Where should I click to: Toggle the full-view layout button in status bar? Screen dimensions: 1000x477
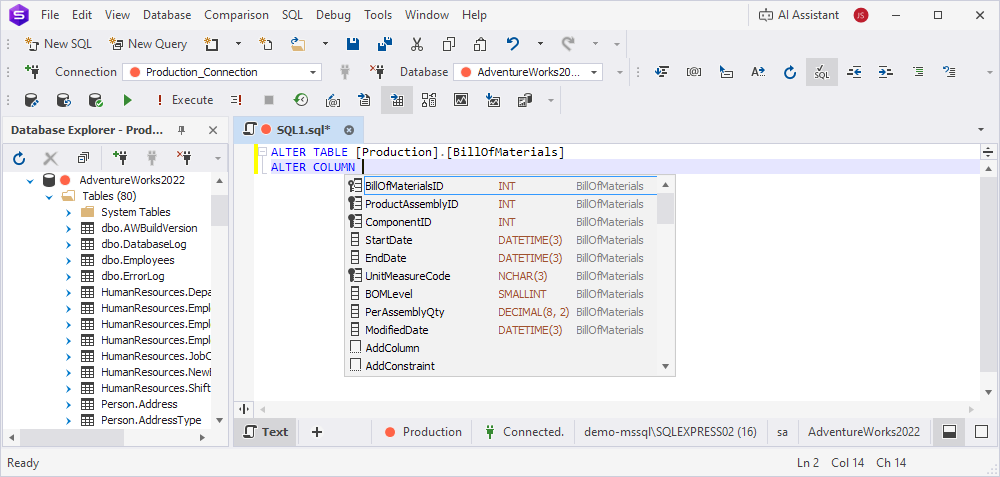[x=981, y=432]
